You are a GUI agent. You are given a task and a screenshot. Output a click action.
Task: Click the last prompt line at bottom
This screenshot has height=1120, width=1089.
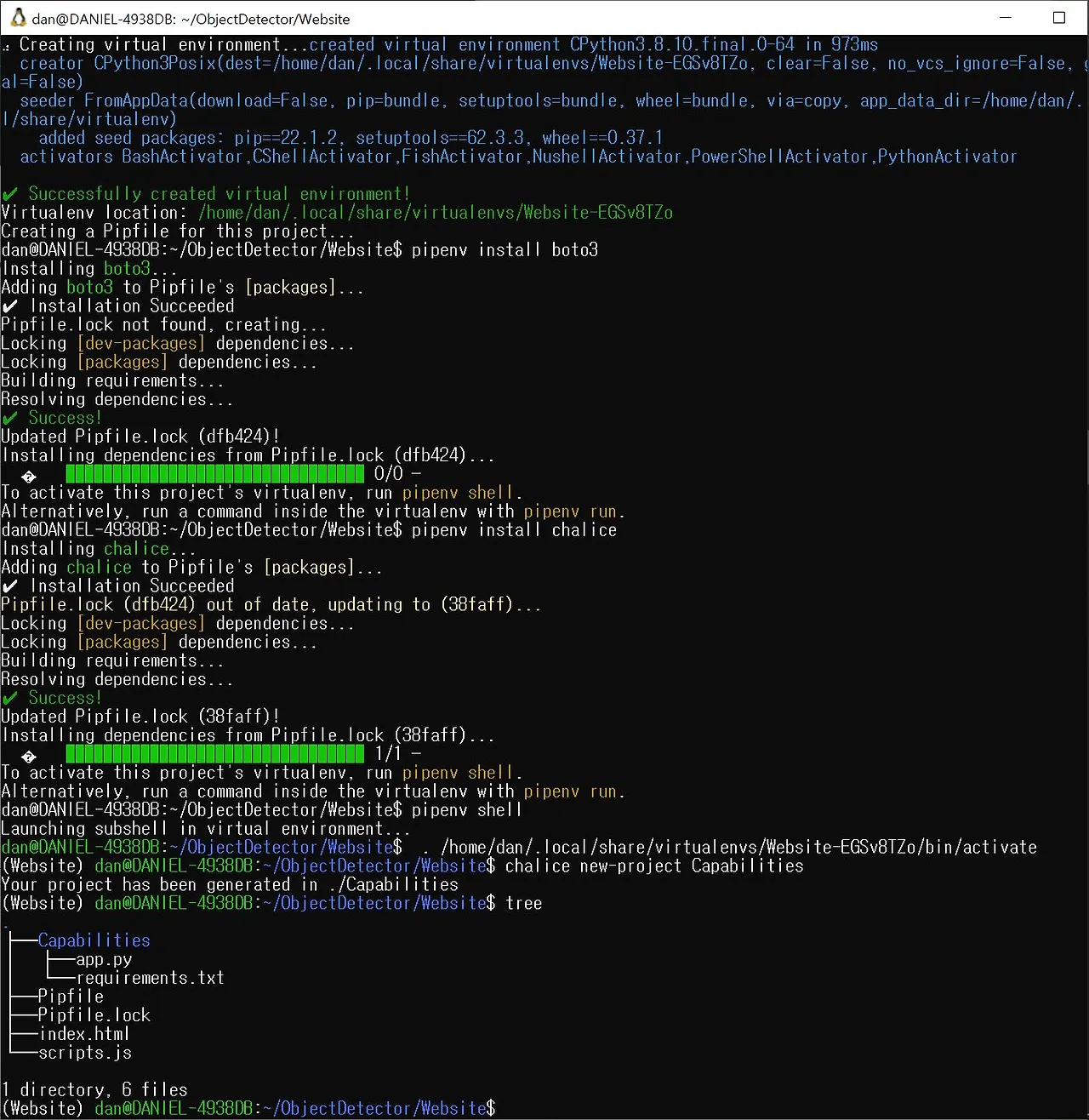[x=248, y=1109]
